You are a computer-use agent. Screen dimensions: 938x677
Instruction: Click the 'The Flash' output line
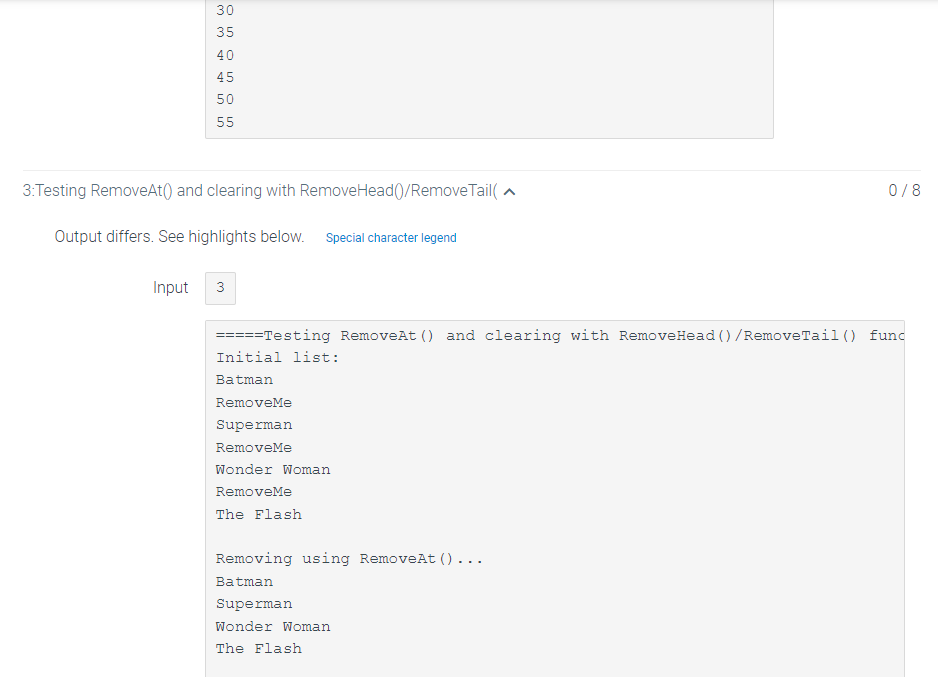point(258,514)
